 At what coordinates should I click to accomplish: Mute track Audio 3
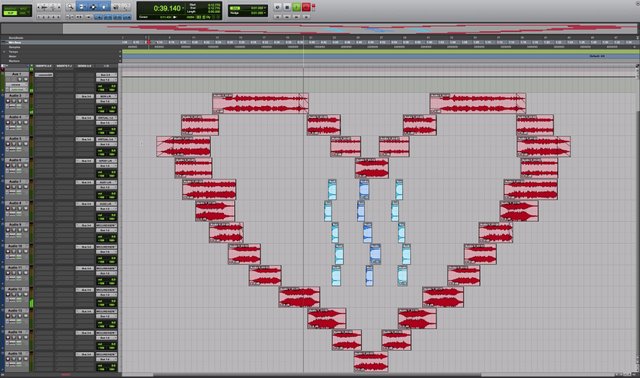click(x=25, y=100)
